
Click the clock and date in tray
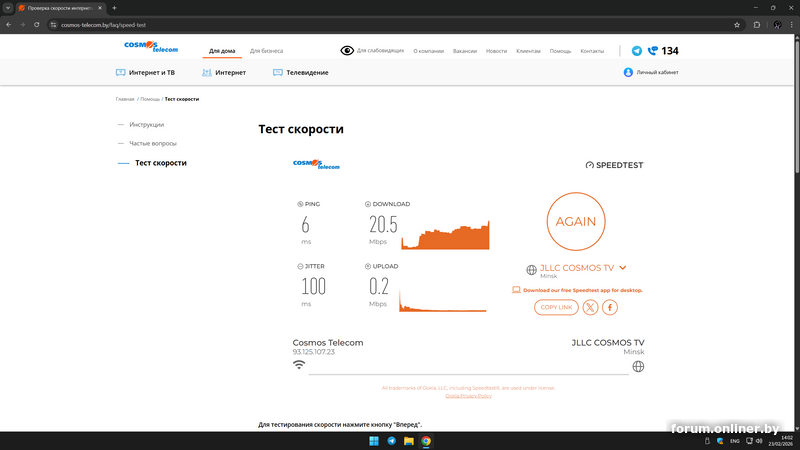pos(781,441)
